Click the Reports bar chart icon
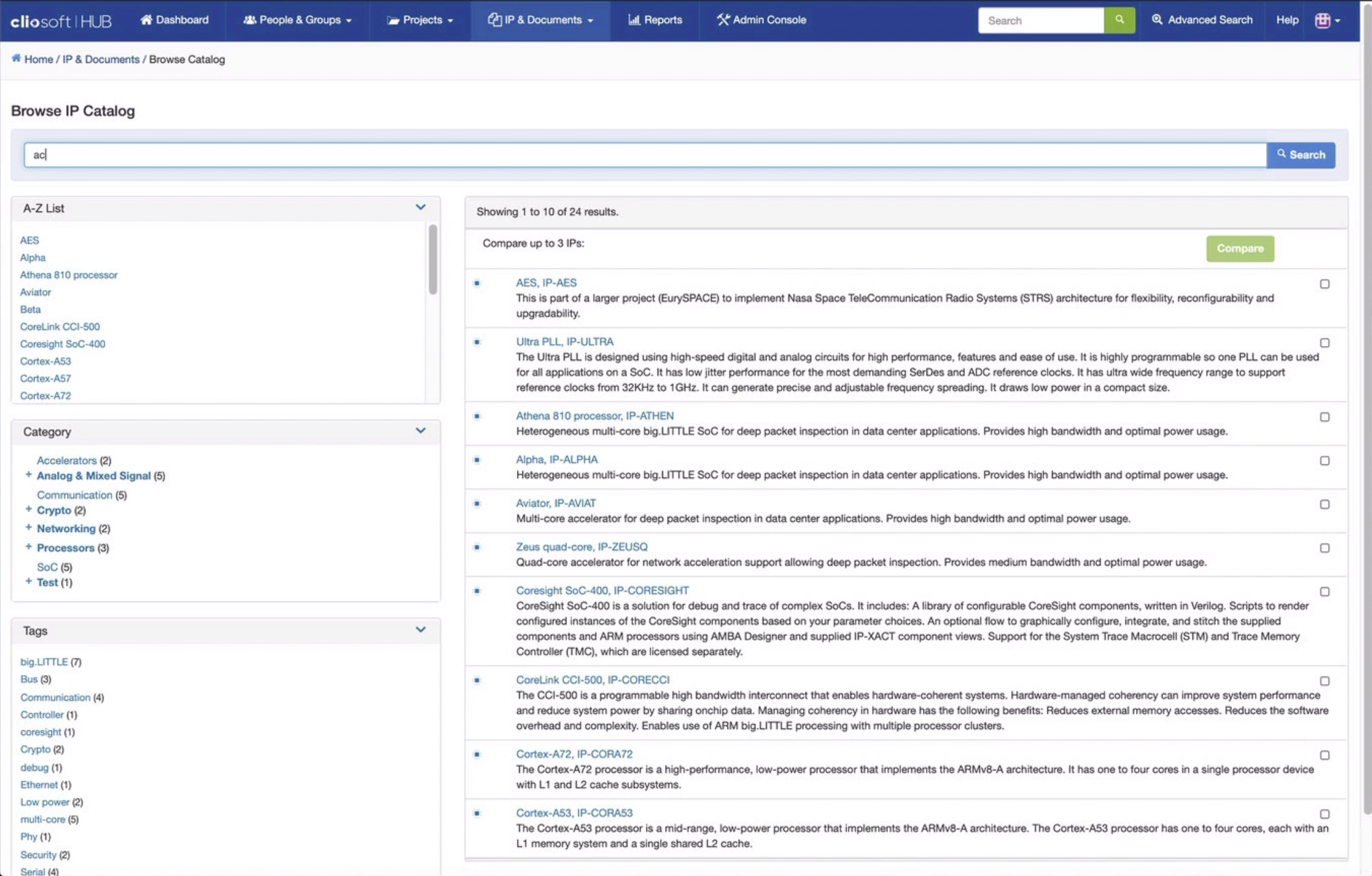Viewport: 1372px width, 876px height. (634, 20)
